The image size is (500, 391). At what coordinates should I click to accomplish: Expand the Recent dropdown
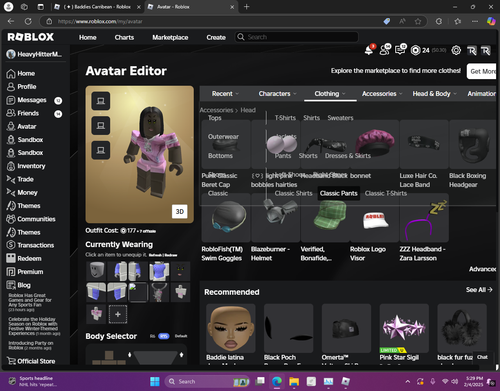(225, 94)
